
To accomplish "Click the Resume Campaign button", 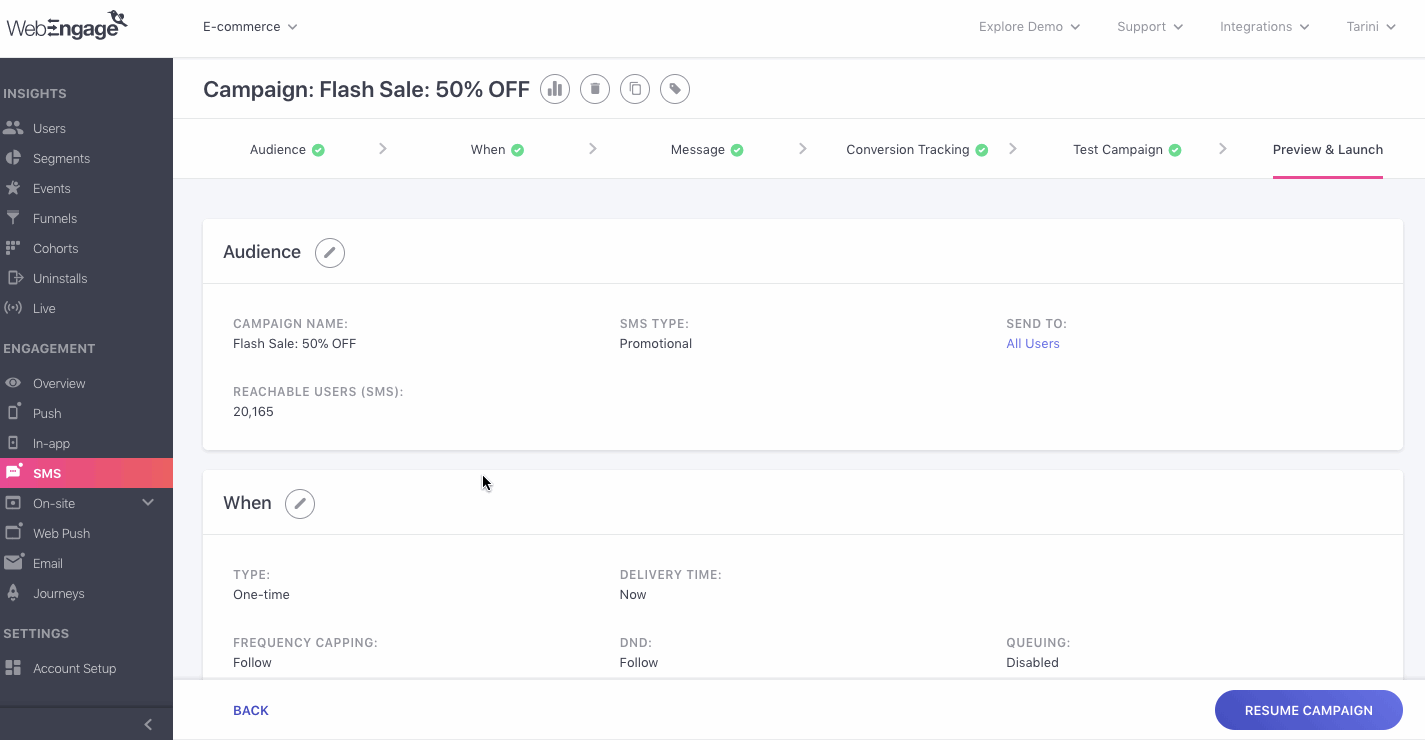I will point(1308,710).
